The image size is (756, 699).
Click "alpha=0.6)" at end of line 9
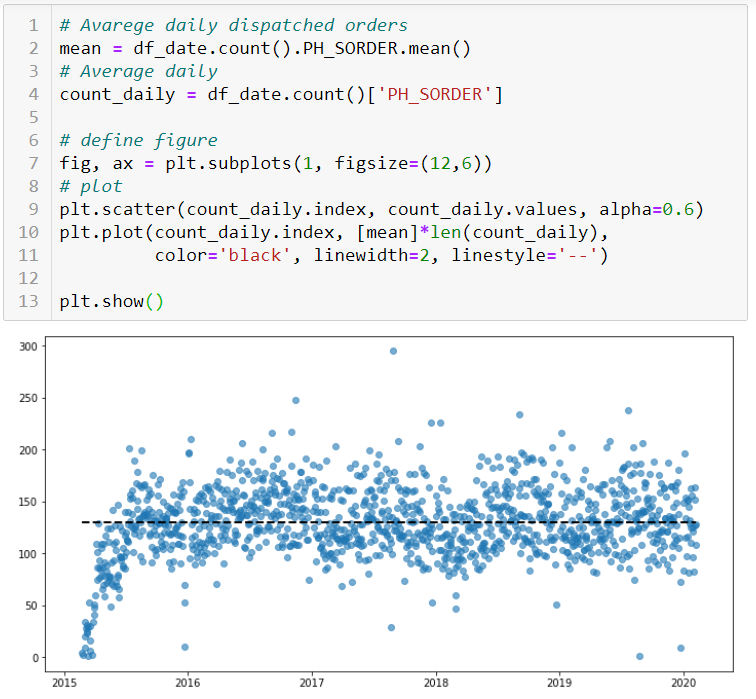coord(651,210)
